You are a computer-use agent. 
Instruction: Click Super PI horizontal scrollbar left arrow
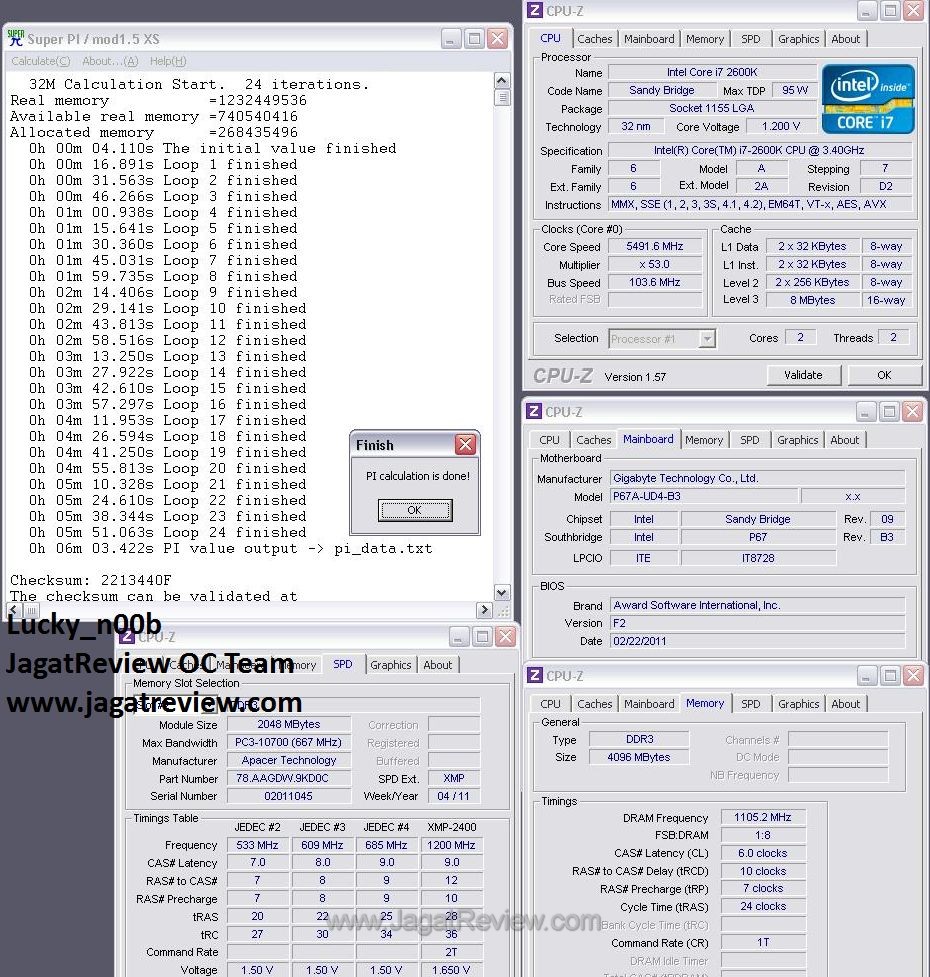[15, 610]
